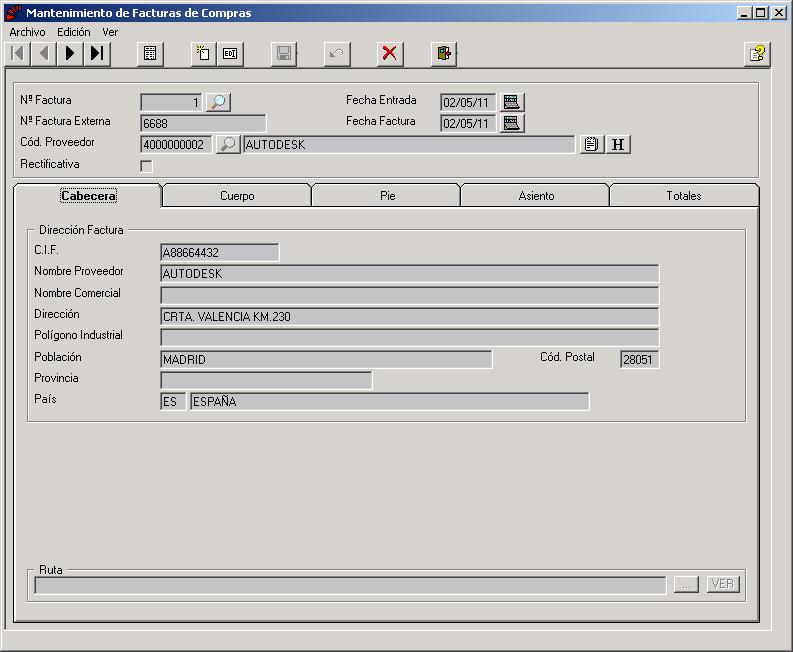
Task: Select the Cabecera tab
Action: [x=88, y=196]
